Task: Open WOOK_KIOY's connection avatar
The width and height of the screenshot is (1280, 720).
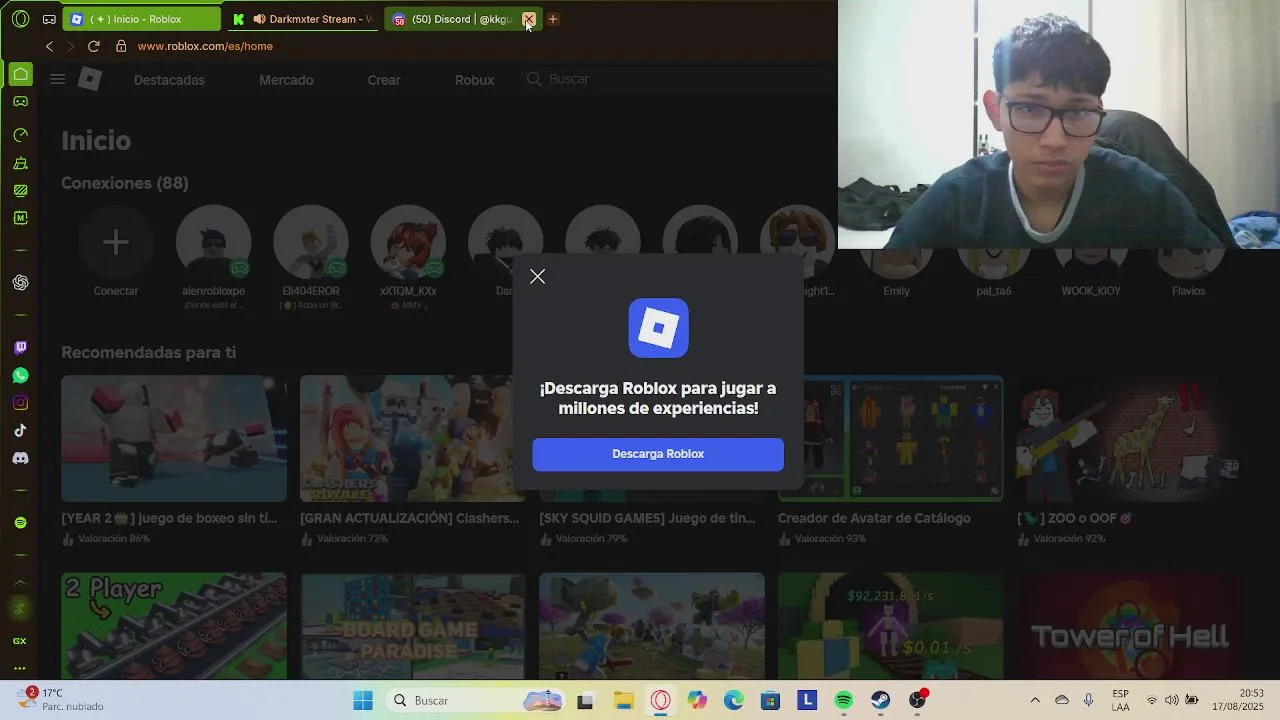Action: [x=1091, y=262]
